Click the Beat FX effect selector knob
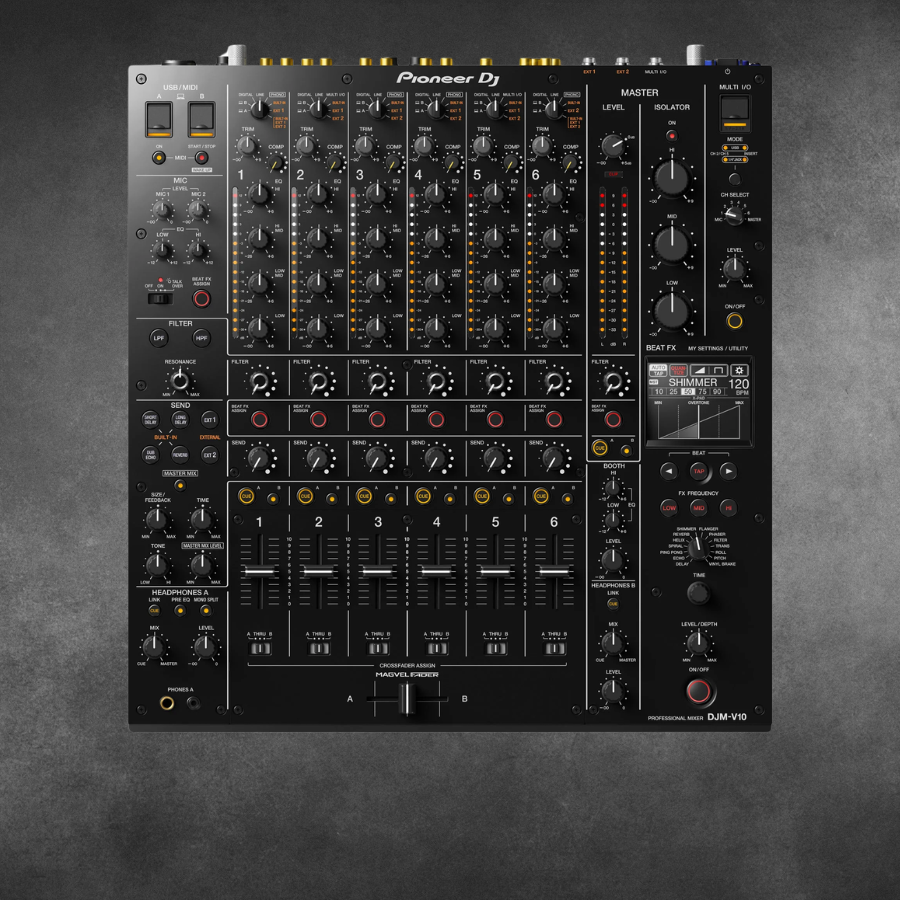This screenshot has height=900, width=900. 698,547
